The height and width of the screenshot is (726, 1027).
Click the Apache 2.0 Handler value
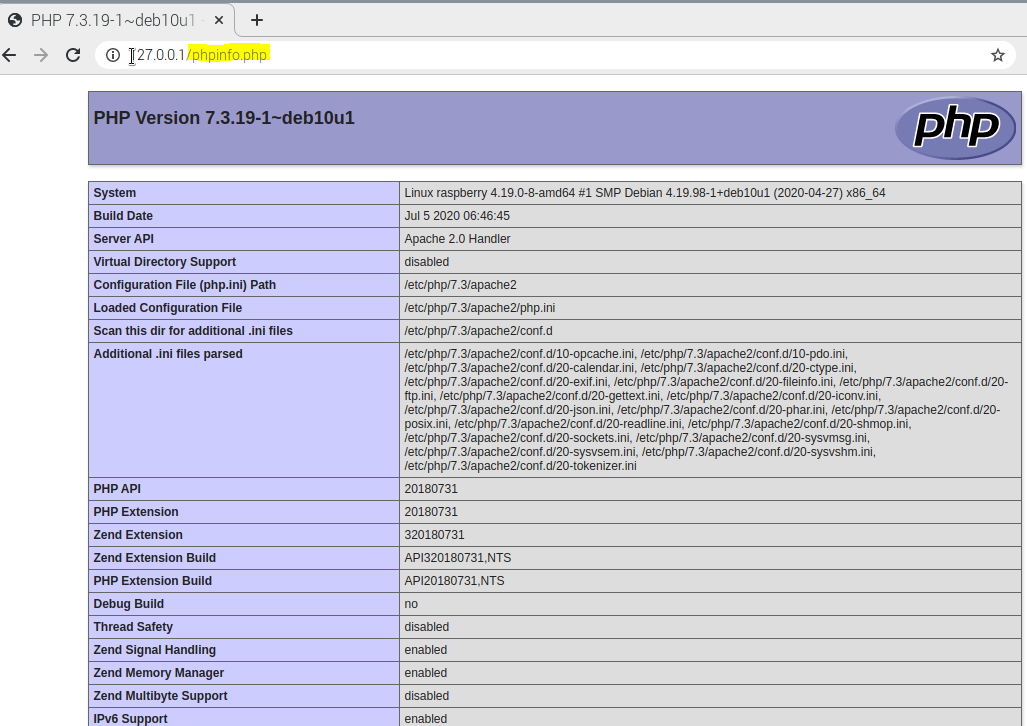coord(457,239)
